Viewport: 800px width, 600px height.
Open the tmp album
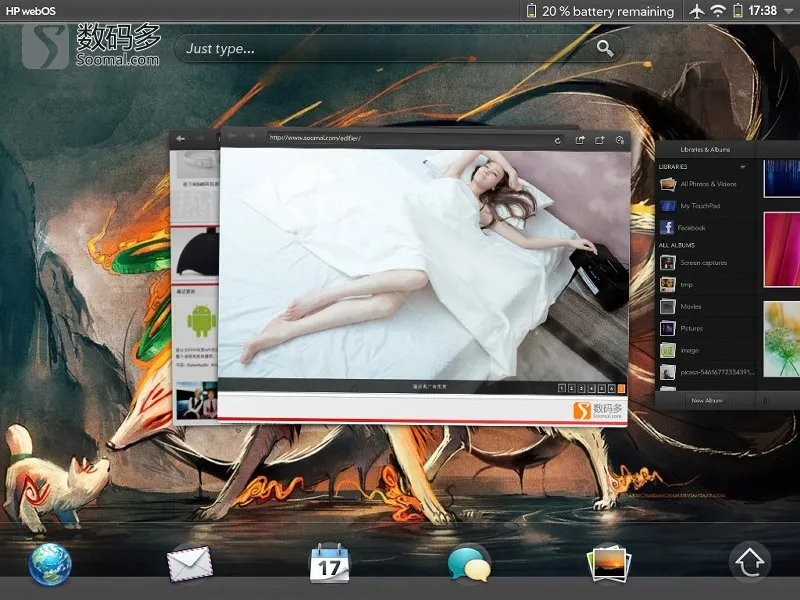coord(706,285)
